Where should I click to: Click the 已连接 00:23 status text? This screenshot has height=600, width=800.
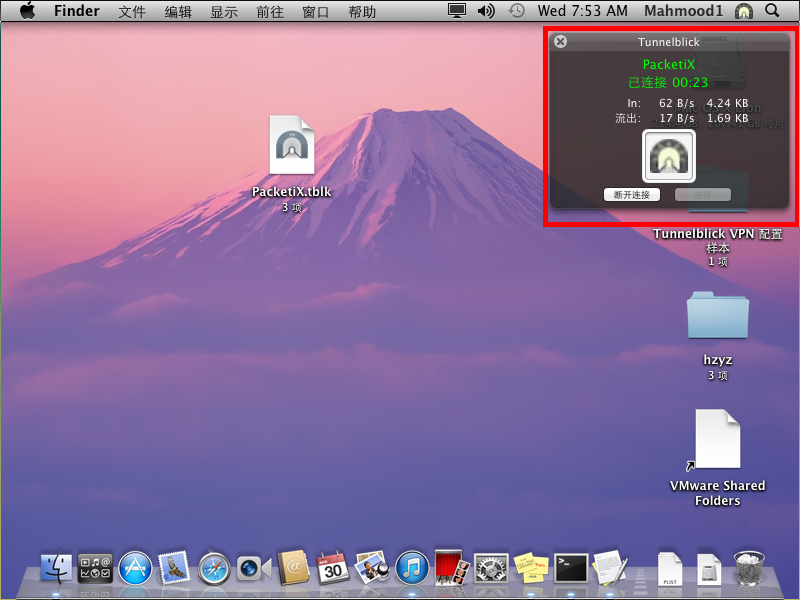pos(668,82)
